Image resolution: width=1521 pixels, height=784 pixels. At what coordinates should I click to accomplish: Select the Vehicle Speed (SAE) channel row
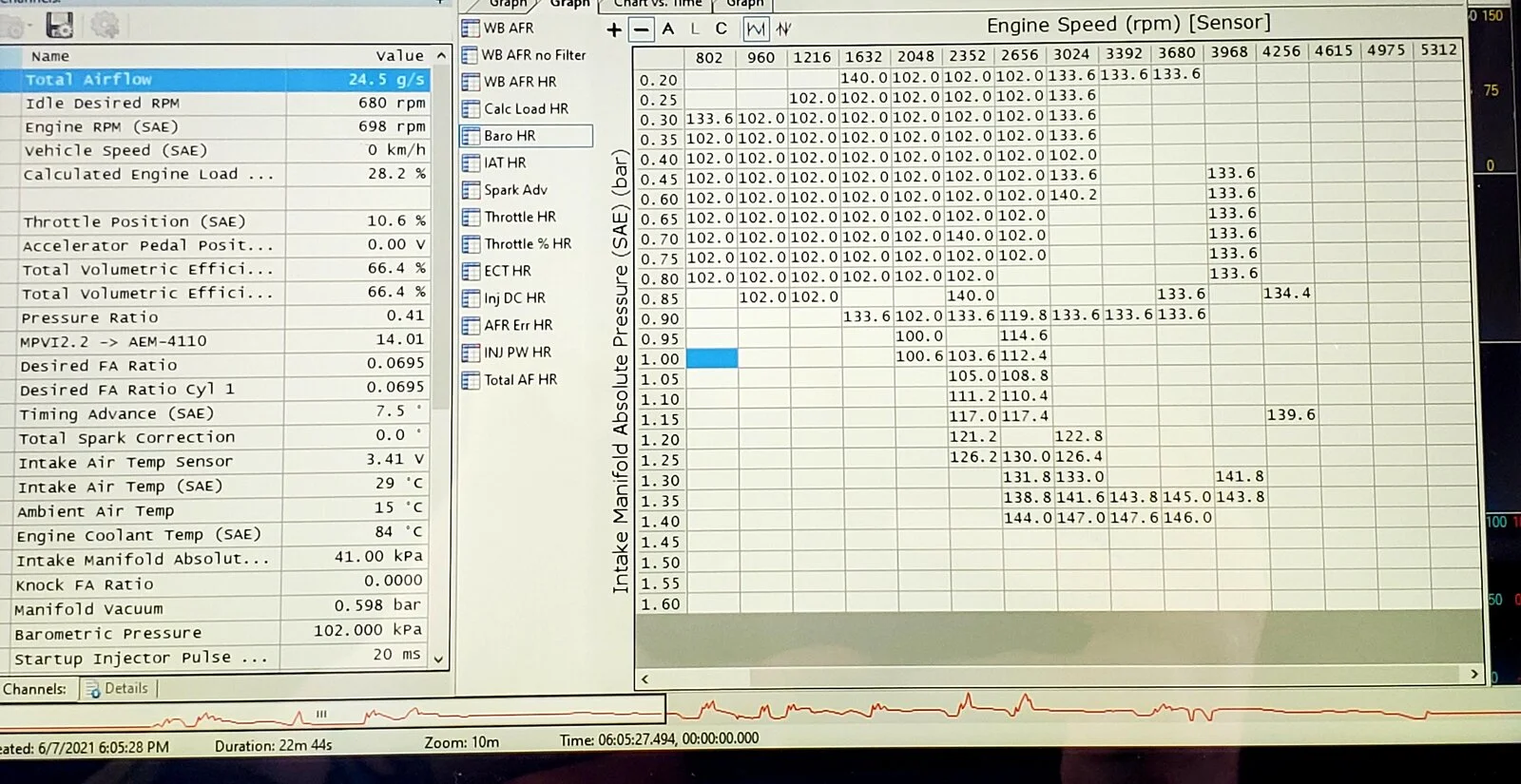coord(216,150)
